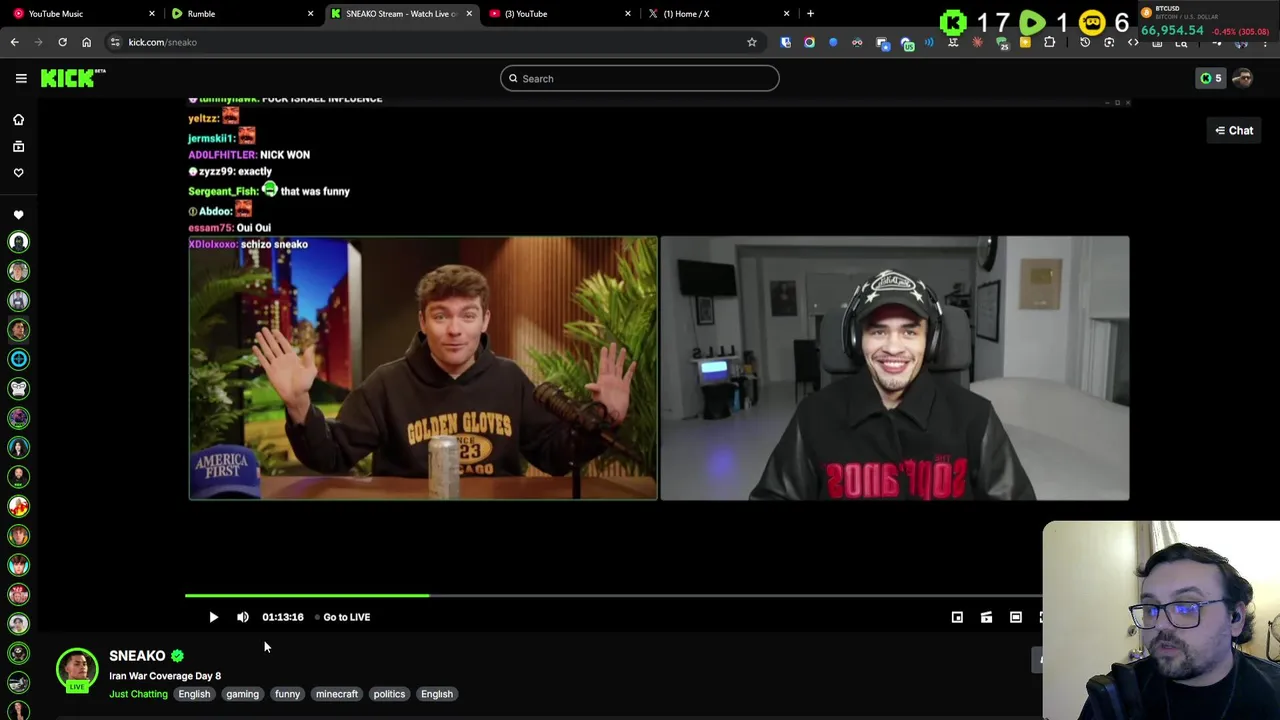
Task: Show the Chat panel
Action: coord(1234,130)
